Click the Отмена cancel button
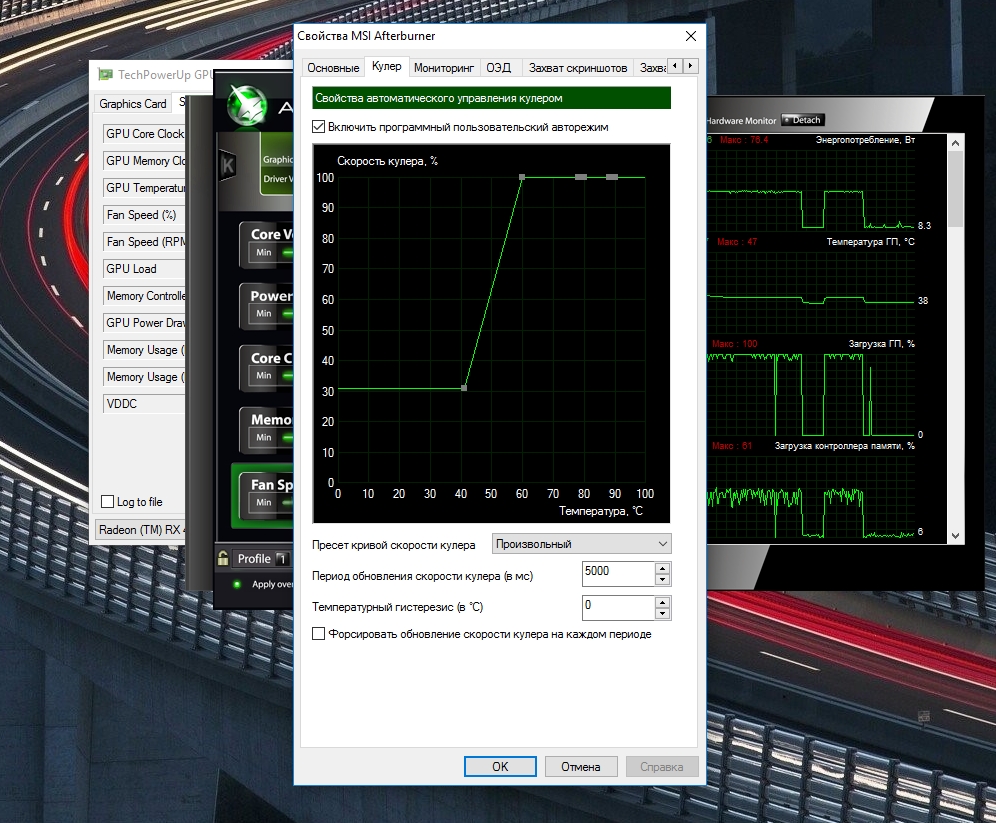The height and width of the screenshot is (823, 996). [x=581, y=766]
